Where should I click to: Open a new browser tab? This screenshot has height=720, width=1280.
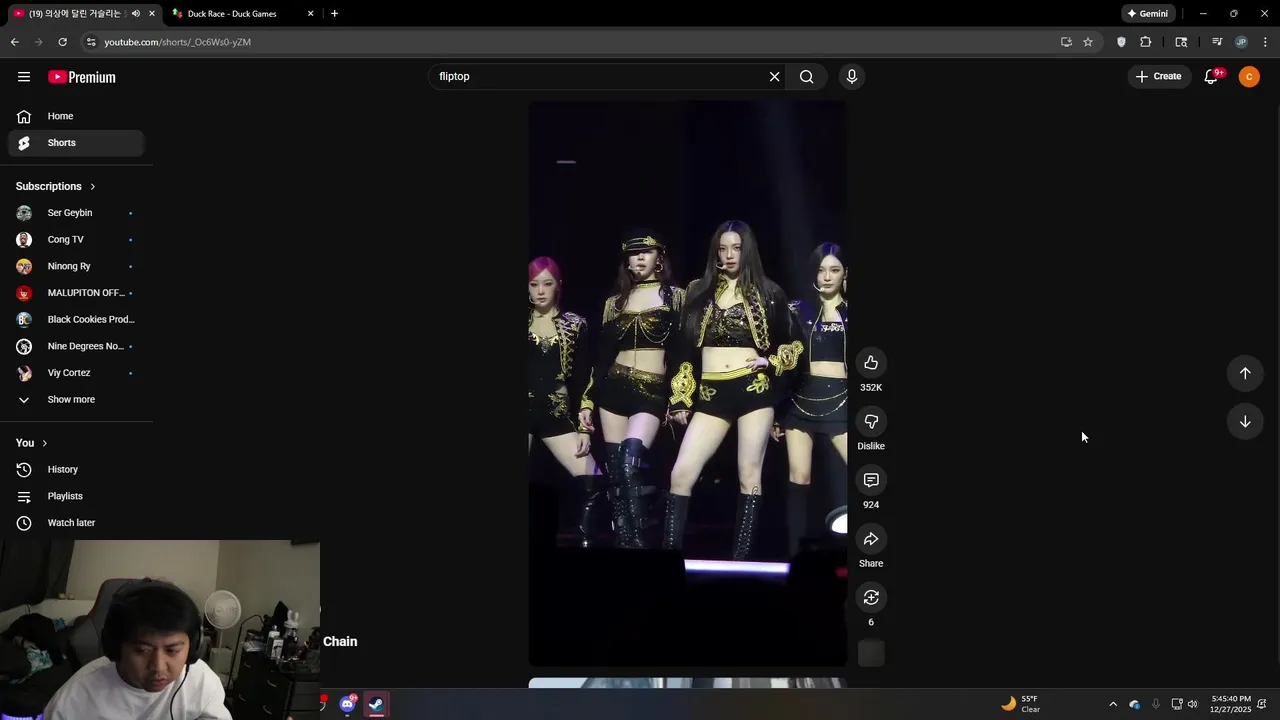click(334, 14)
